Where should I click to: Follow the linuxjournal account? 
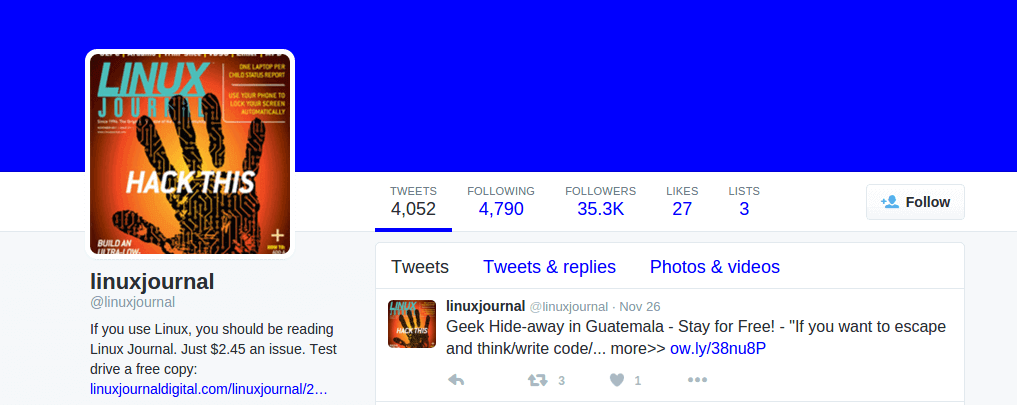(x=915, y=202)
